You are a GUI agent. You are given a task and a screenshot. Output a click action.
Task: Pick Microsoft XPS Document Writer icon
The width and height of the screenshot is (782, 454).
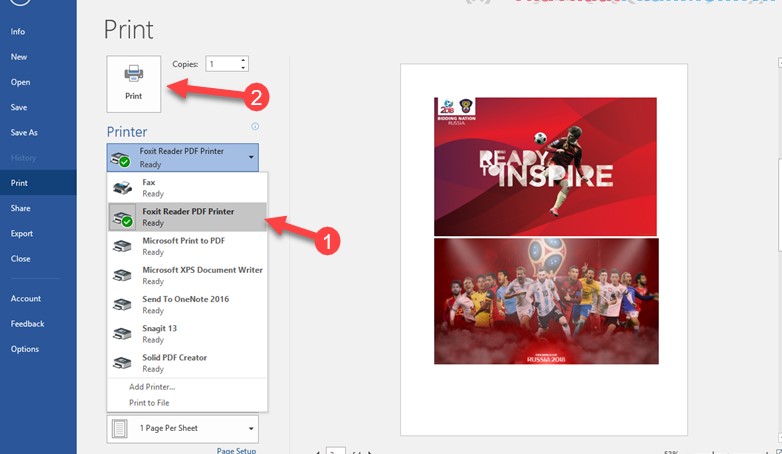122,275
